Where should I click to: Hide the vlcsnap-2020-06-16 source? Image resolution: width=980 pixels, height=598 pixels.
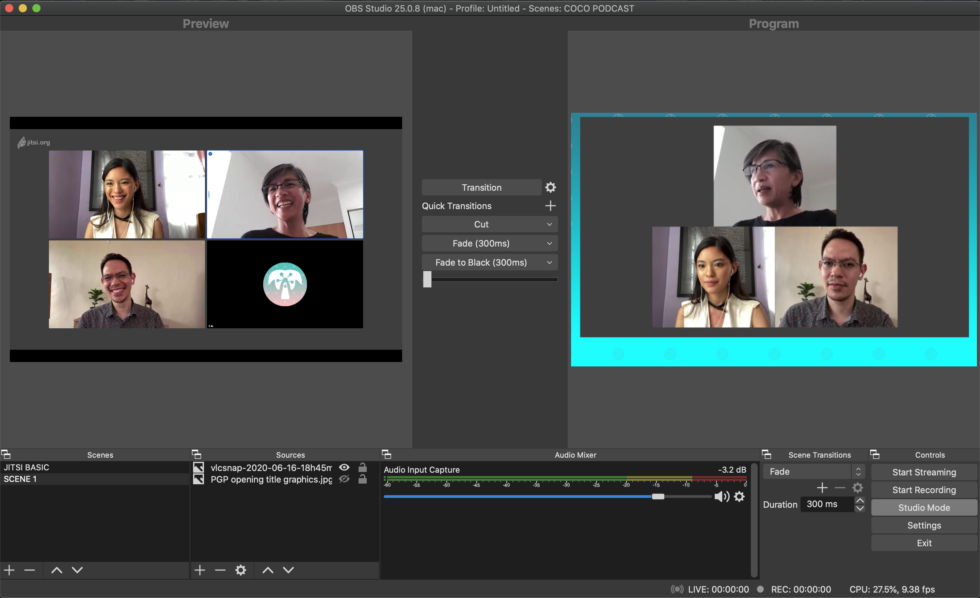pyautogui.click(x=344, y=466)
